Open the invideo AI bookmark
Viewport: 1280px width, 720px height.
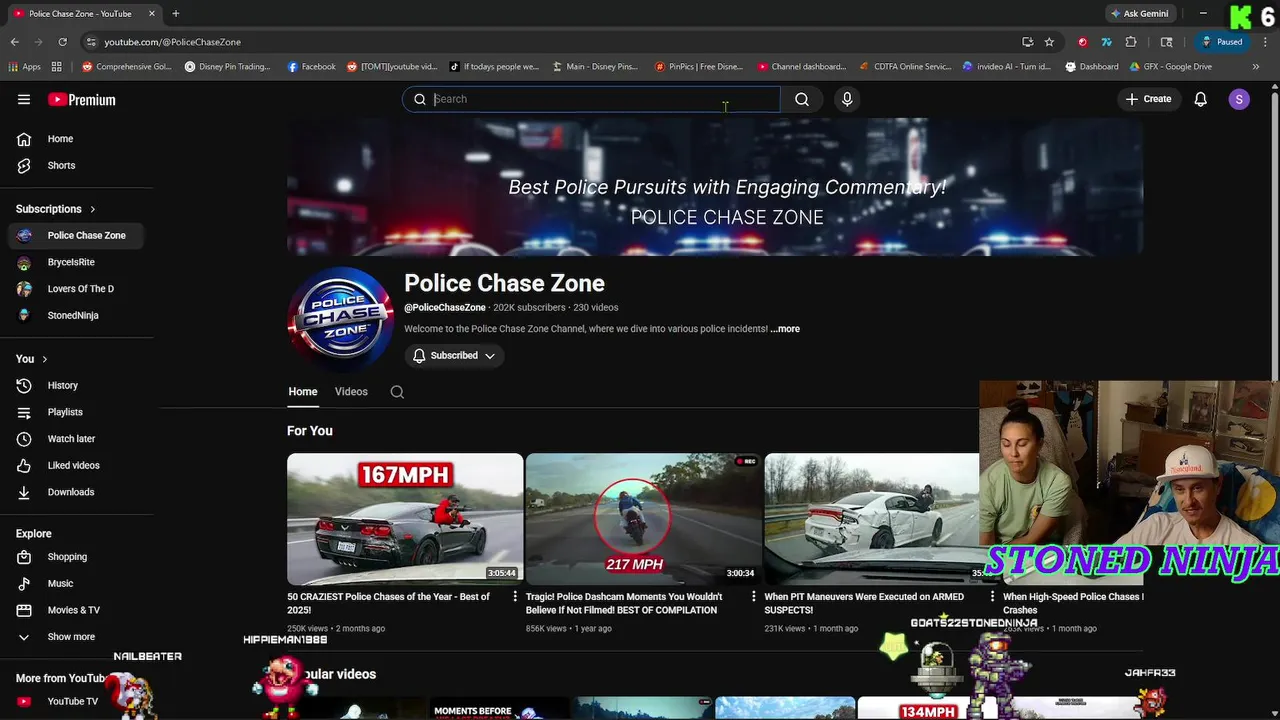tap(1006, 67)
